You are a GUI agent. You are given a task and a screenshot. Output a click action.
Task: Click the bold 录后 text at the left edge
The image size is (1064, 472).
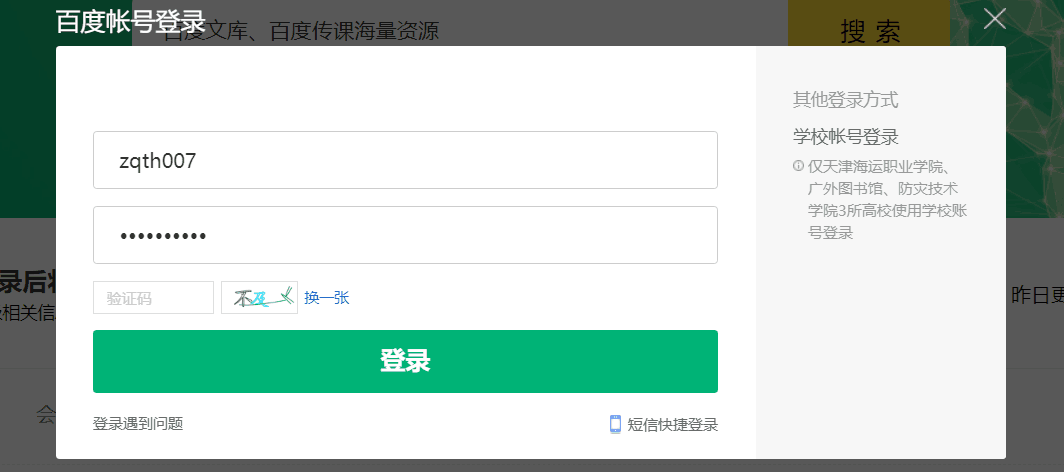click(28, 283)
